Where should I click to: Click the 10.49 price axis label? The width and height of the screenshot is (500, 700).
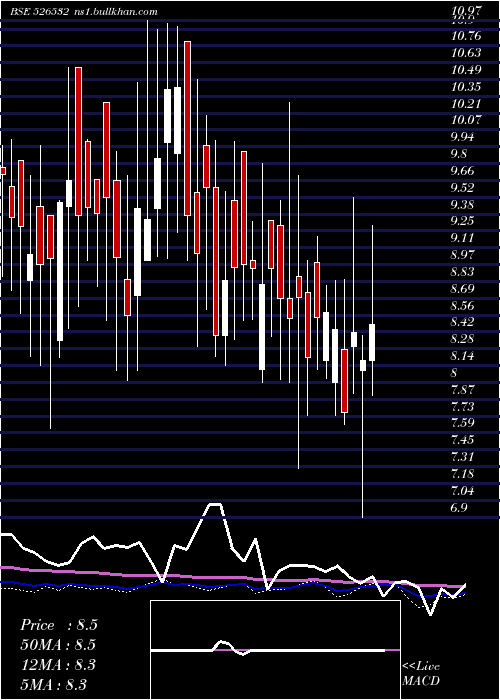coord(466,70)
